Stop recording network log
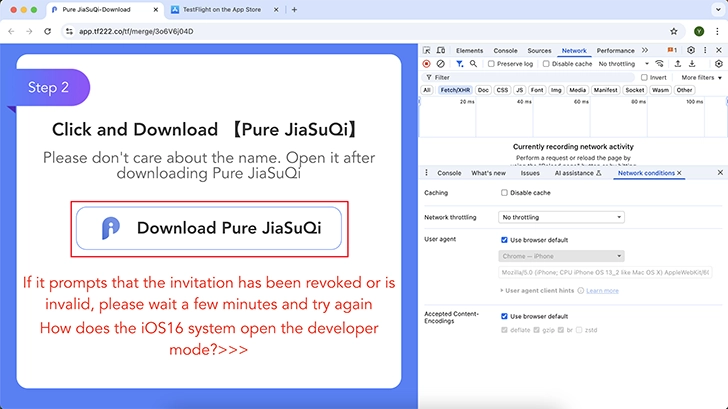 pyautogui.click(x=426, y=64)
